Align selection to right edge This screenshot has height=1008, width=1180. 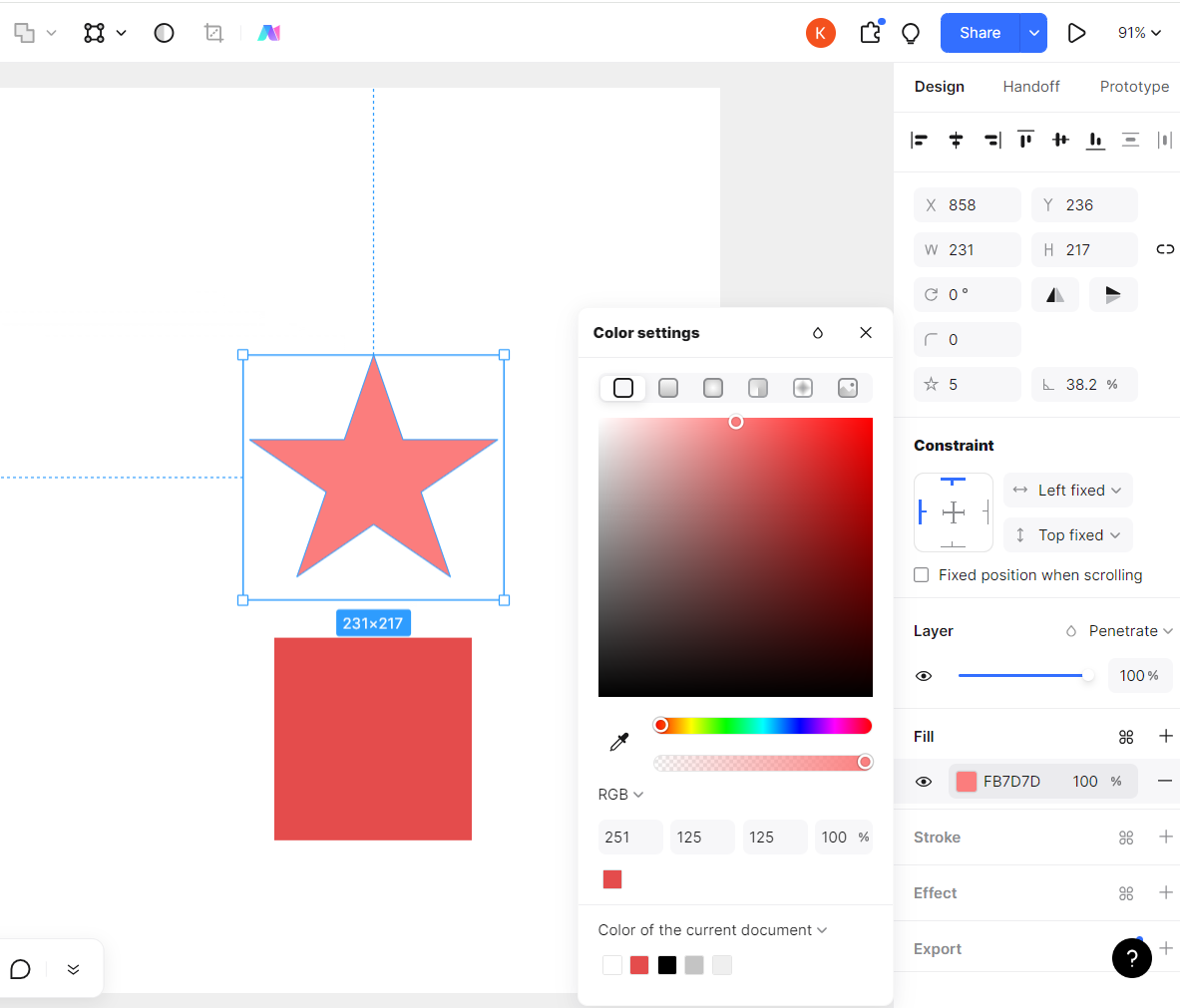tap(991, 140)
